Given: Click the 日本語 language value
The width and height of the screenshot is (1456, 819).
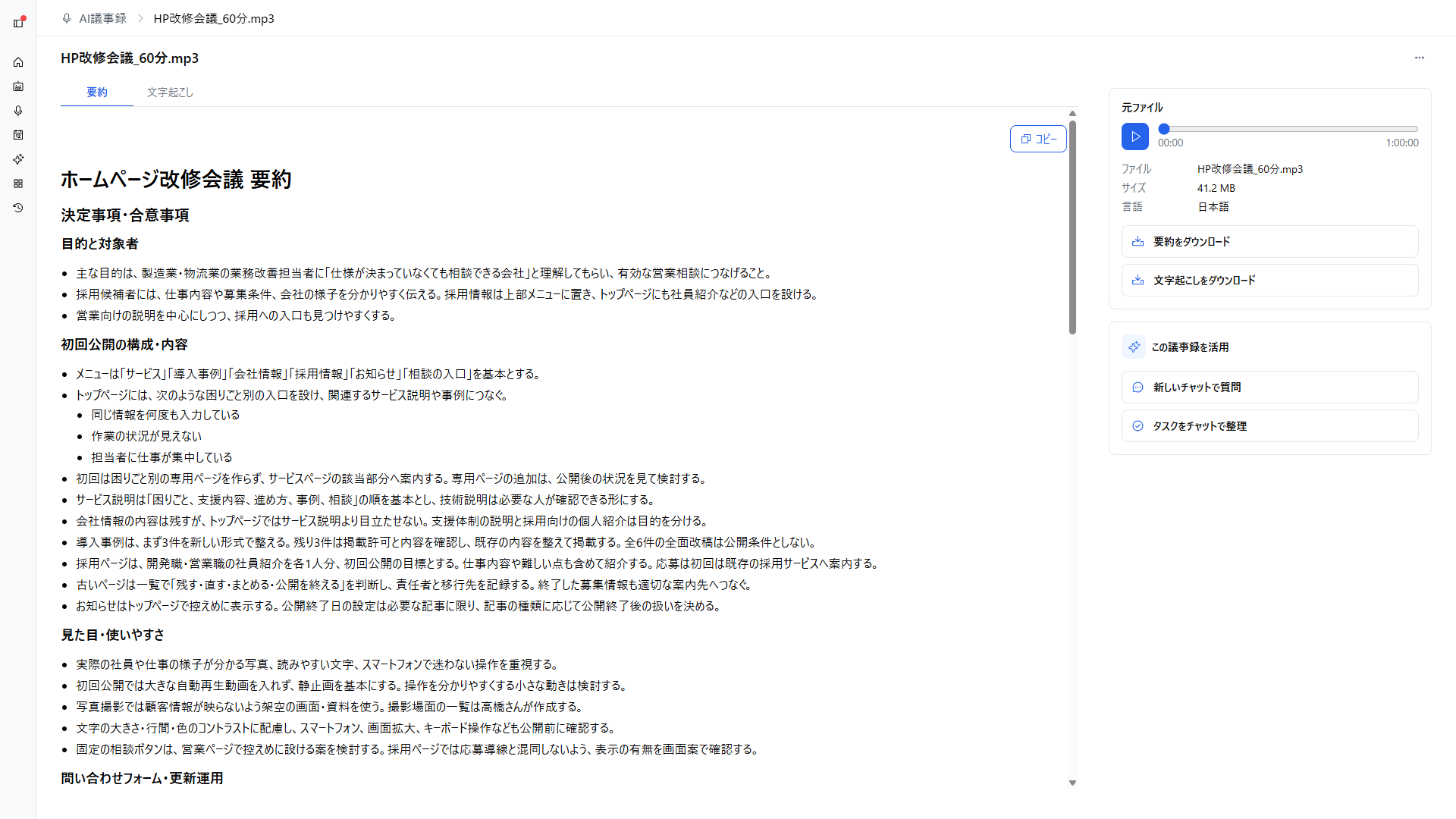Looking at the screenshot, I should pos(1213,207).
